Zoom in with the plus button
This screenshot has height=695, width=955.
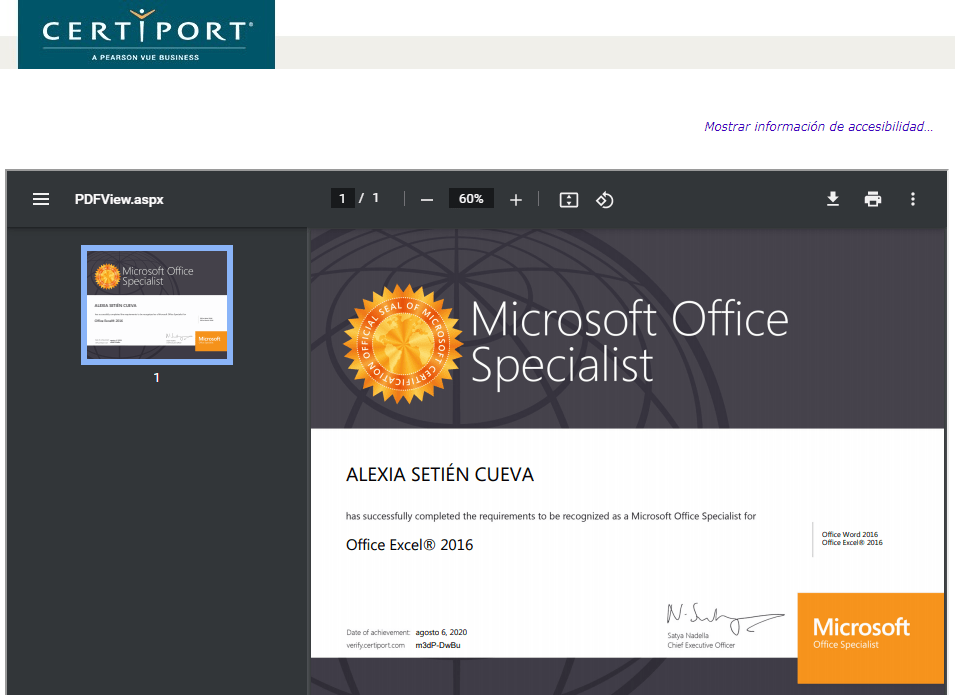(x=516, y=200)
